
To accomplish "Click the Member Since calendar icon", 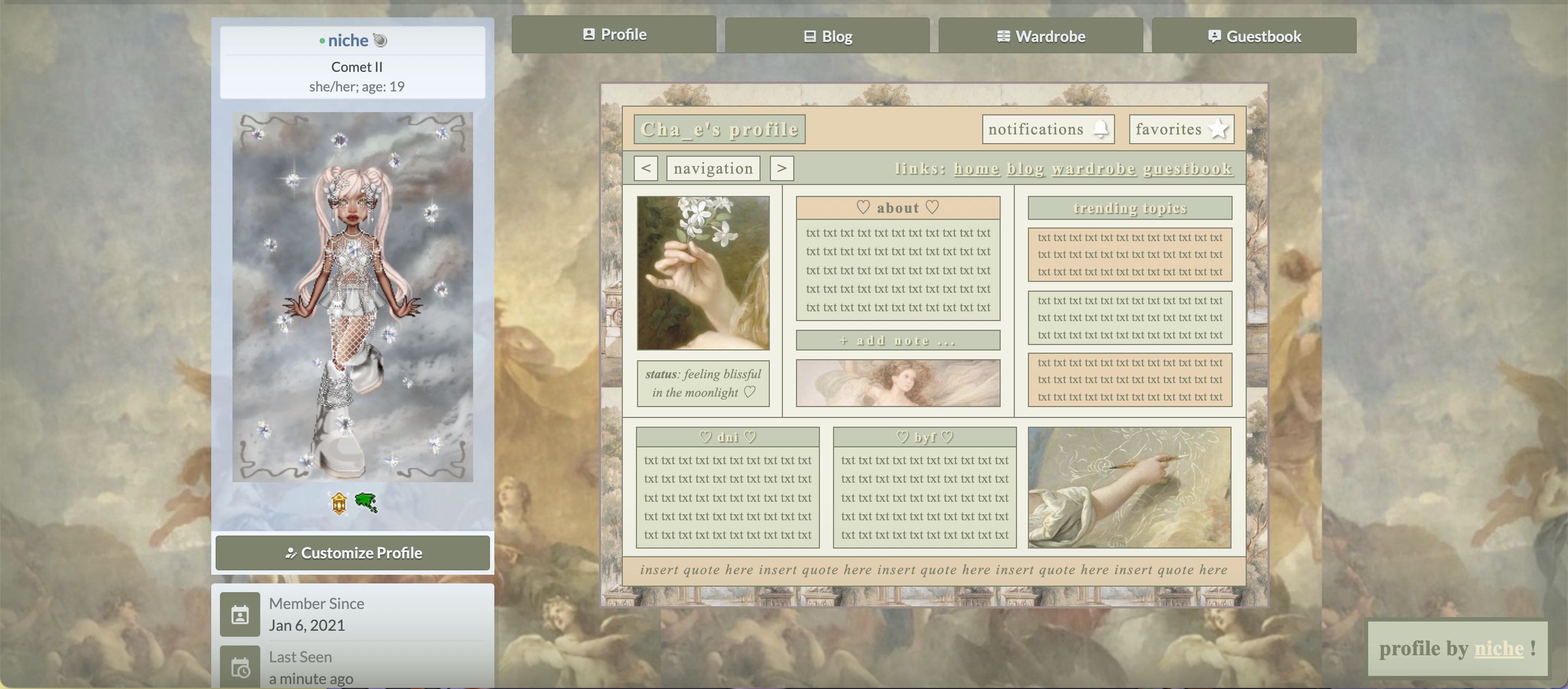I will click(x=240, y=614).
